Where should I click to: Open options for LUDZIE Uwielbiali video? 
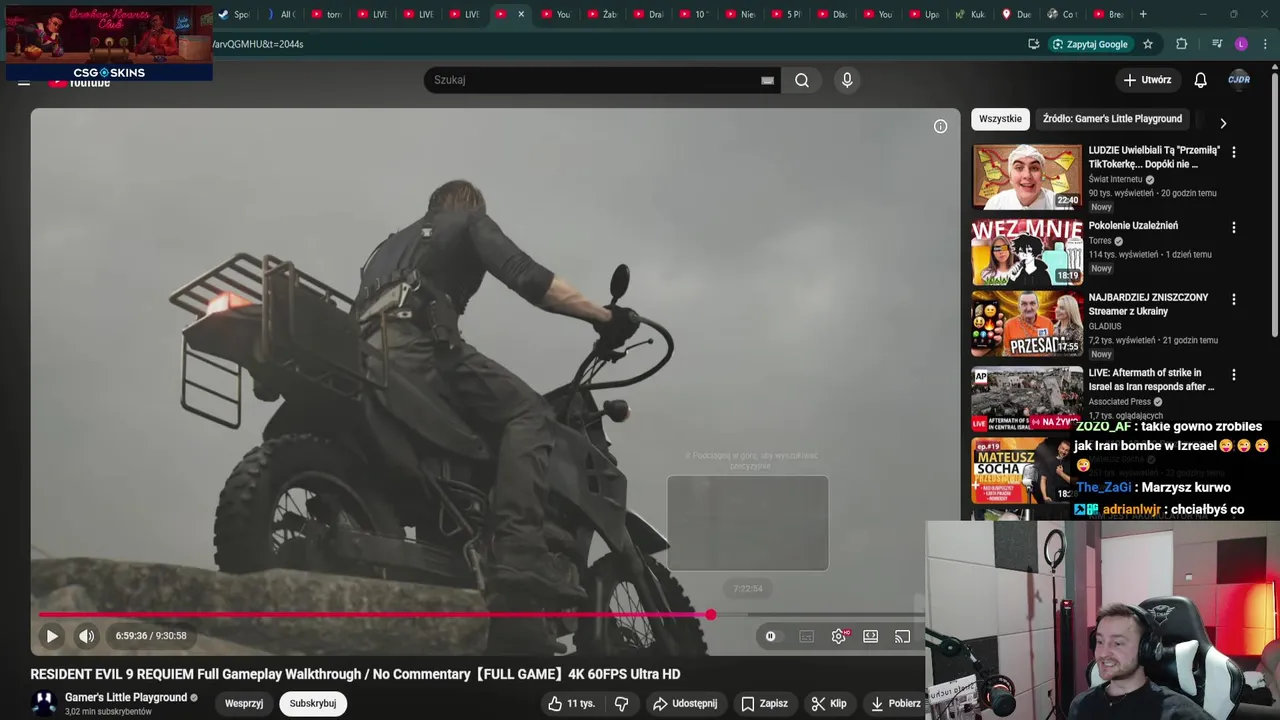(1233, 152)
